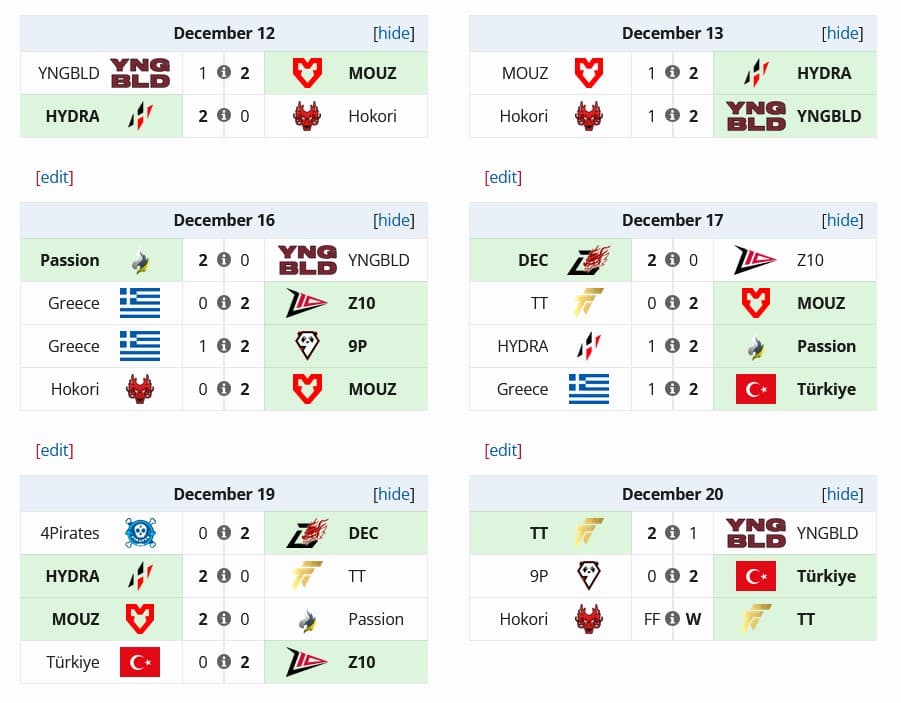
Task: Click edit under the December 17 table
Action: [x=503, y=450]
